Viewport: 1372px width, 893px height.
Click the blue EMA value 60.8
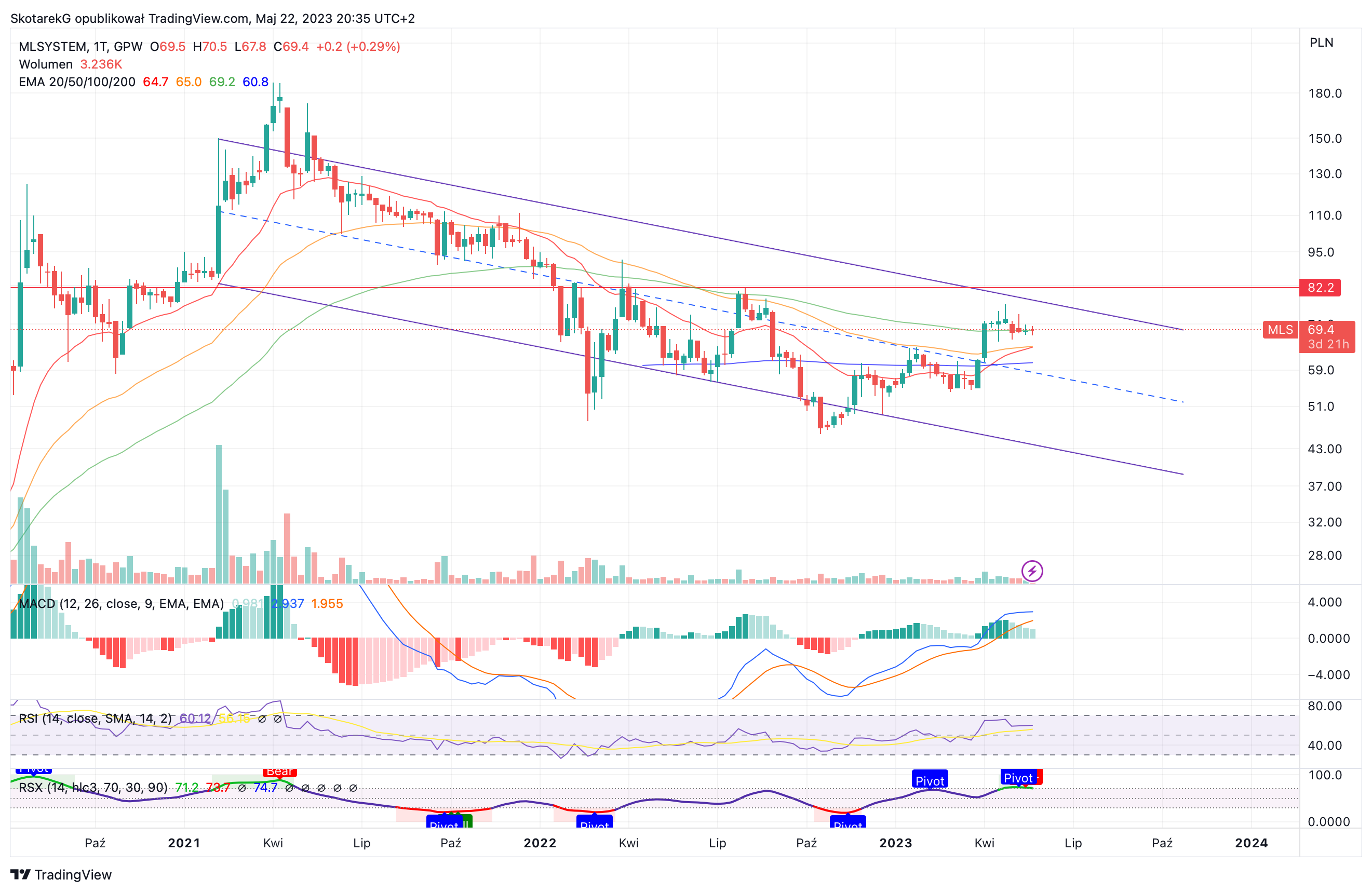pyautogui.click(x=255, y=82)
